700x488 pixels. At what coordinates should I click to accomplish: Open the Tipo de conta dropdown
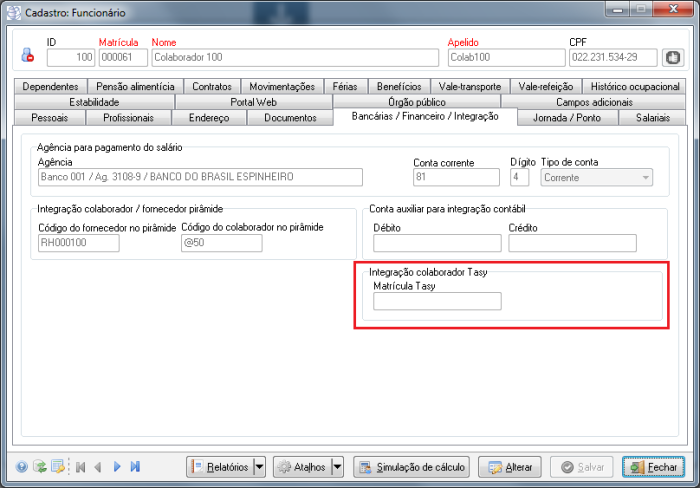pos(646,178)
